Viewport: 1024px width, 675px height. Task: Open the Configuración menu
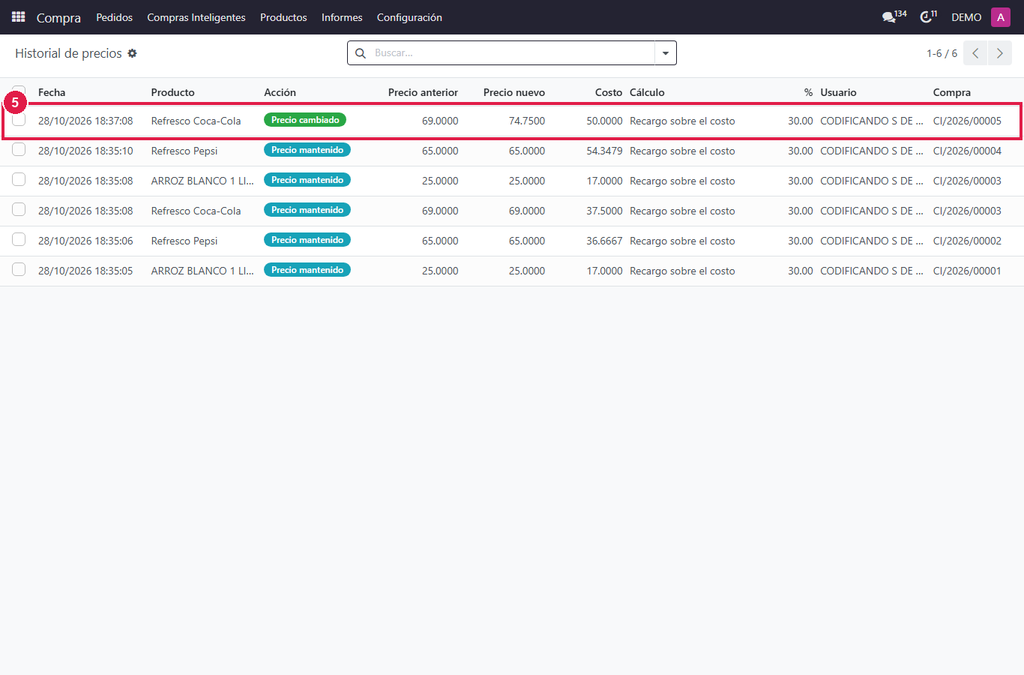409,18
